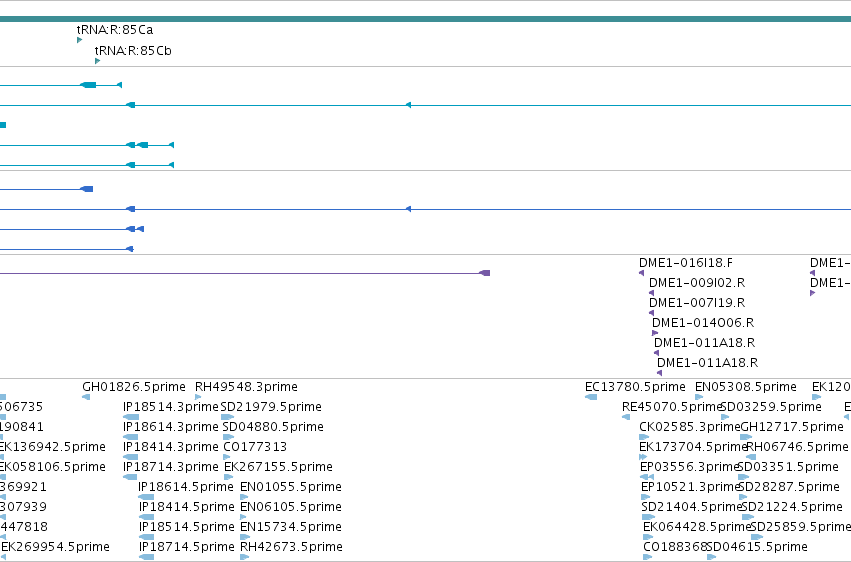
Task: Open the DME1-014O06.R label
Action: pos(703,323)
